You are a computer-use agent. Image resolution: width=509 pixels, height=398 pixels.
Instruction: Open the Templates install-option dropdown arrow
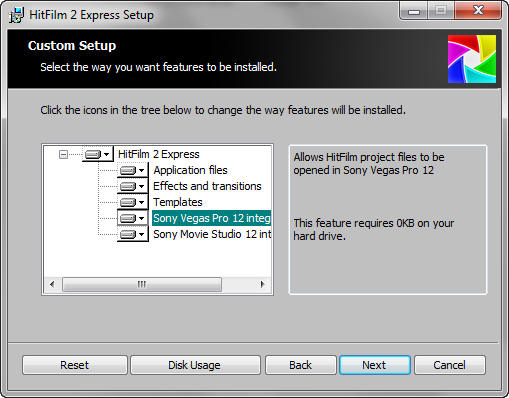click(x=142, y=202)
